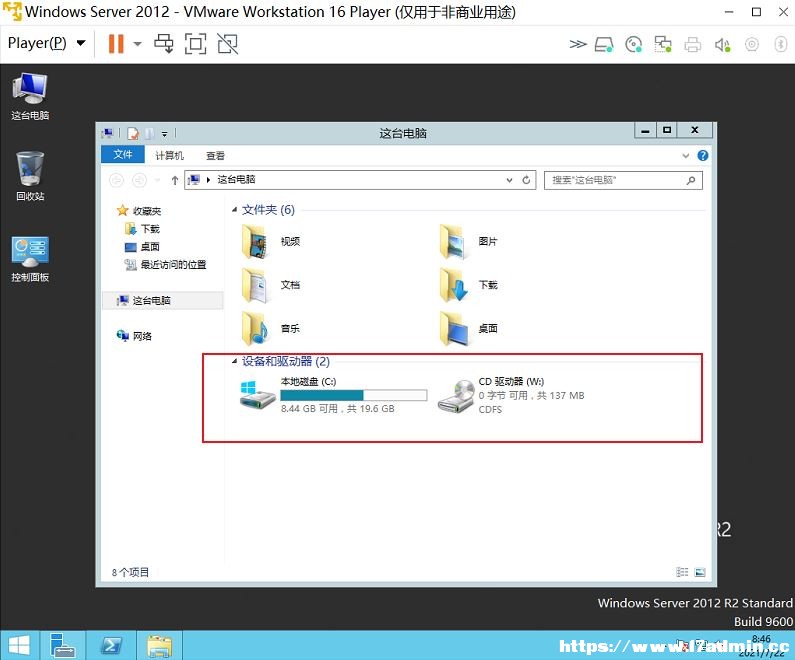This screenshot has height=660, width=795.
Task: Collapse the 文件夹 (6) group
Action: point(234,210)
